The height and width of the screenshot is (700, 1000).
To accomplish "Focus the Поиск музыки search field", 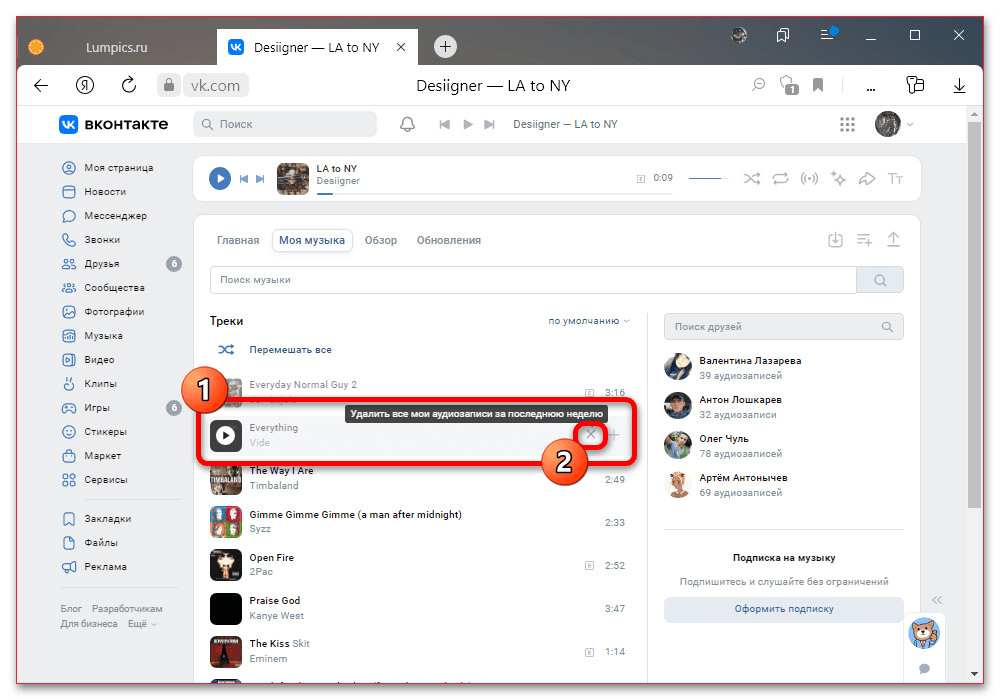I will [533, 280].
